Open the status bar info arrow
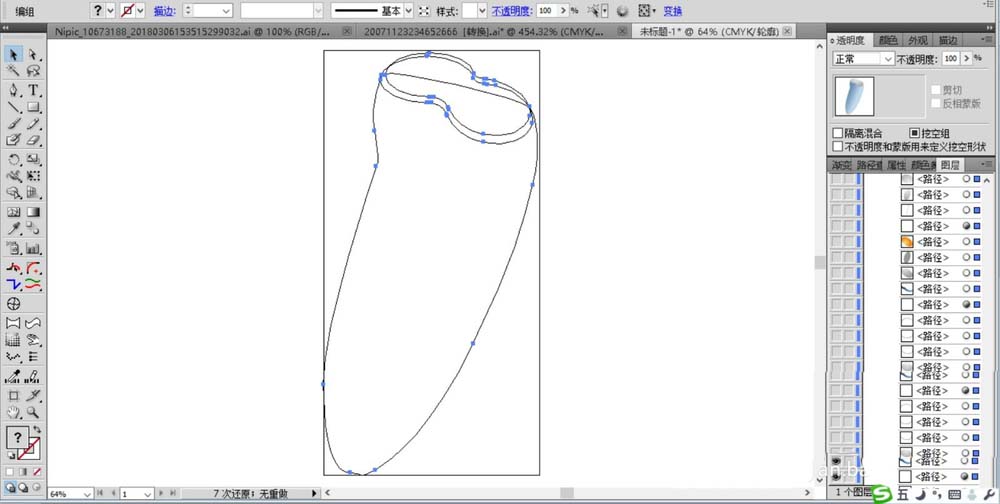 click(314, 493)
